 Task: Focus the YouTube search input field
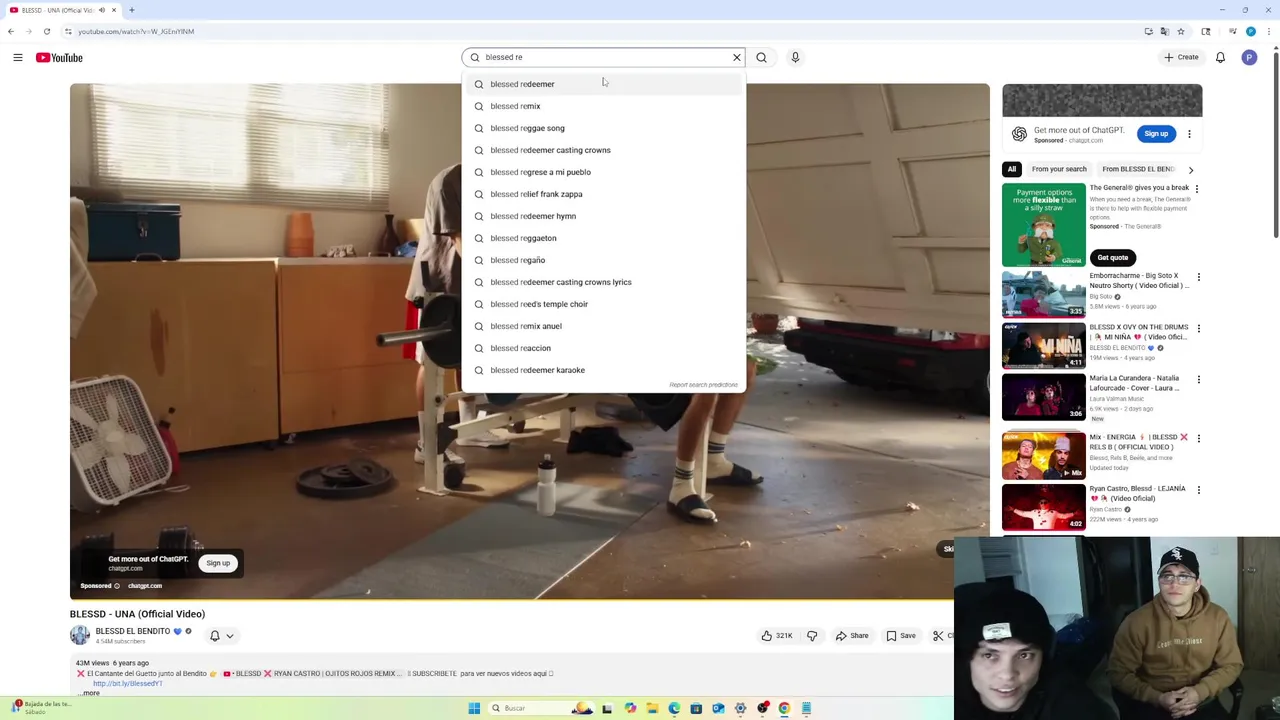coord(605,58)
